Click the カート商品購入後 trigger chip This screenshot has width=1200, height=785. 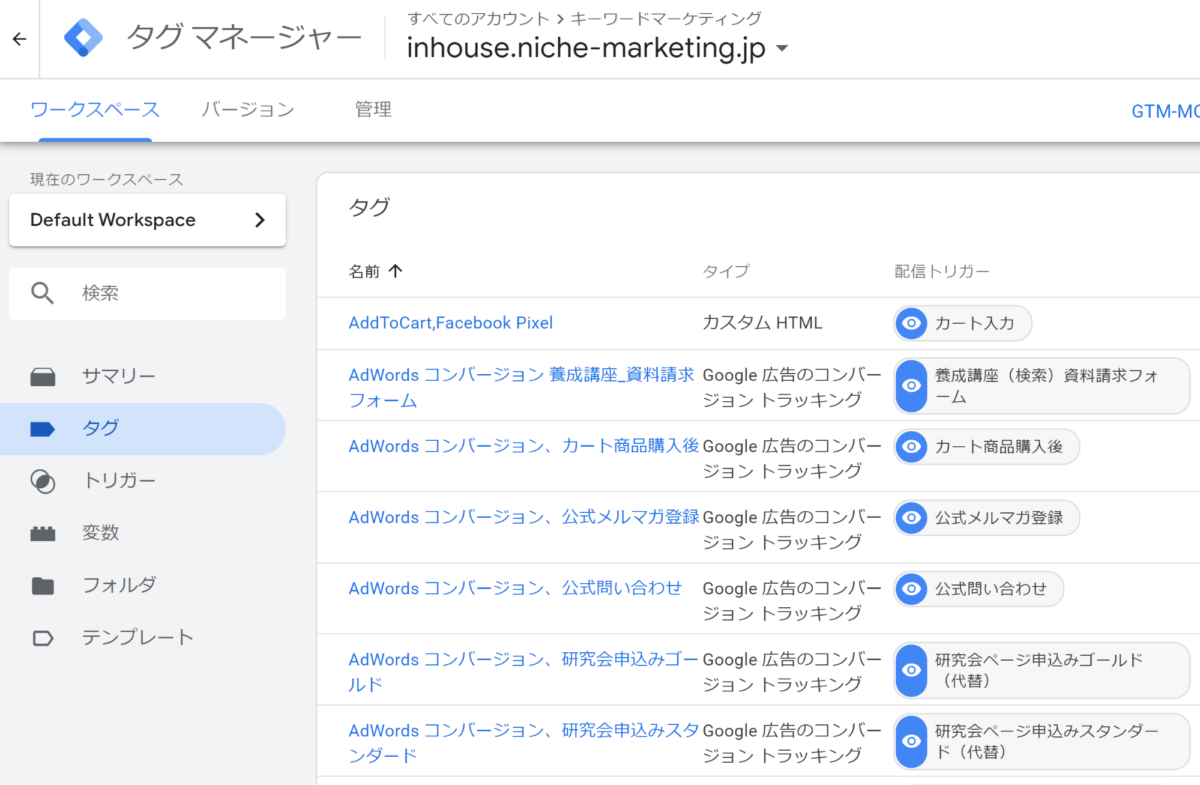point(987,446)
